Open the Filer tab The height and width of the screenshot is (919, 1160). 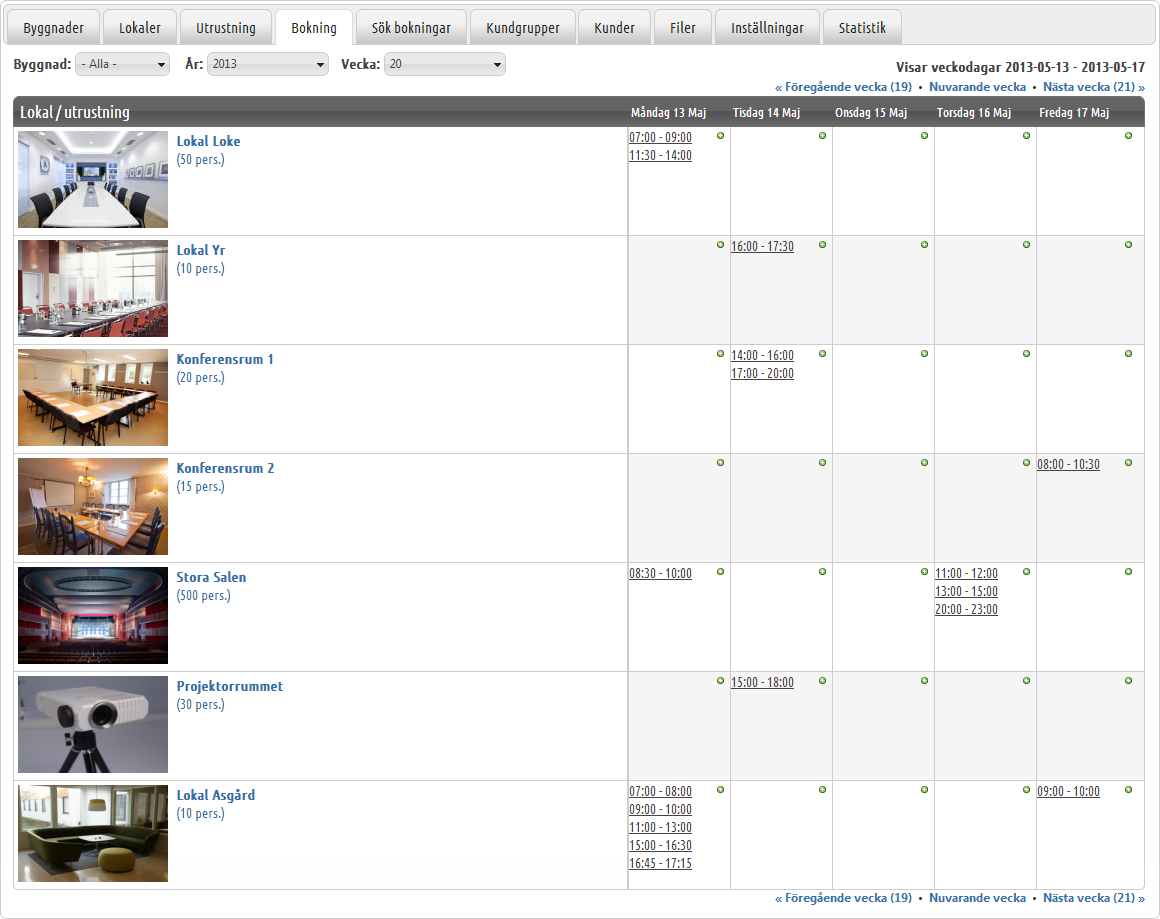tap(683, 27)
